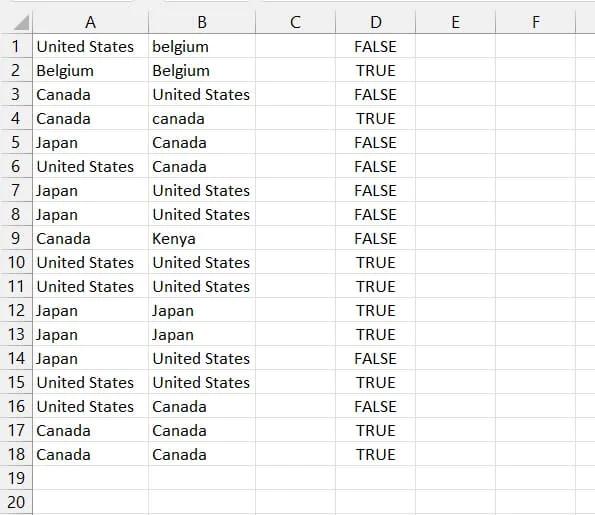Viewport: 595px width, 515px height.
Task: Select column C header
Action: tap(296, 22)
